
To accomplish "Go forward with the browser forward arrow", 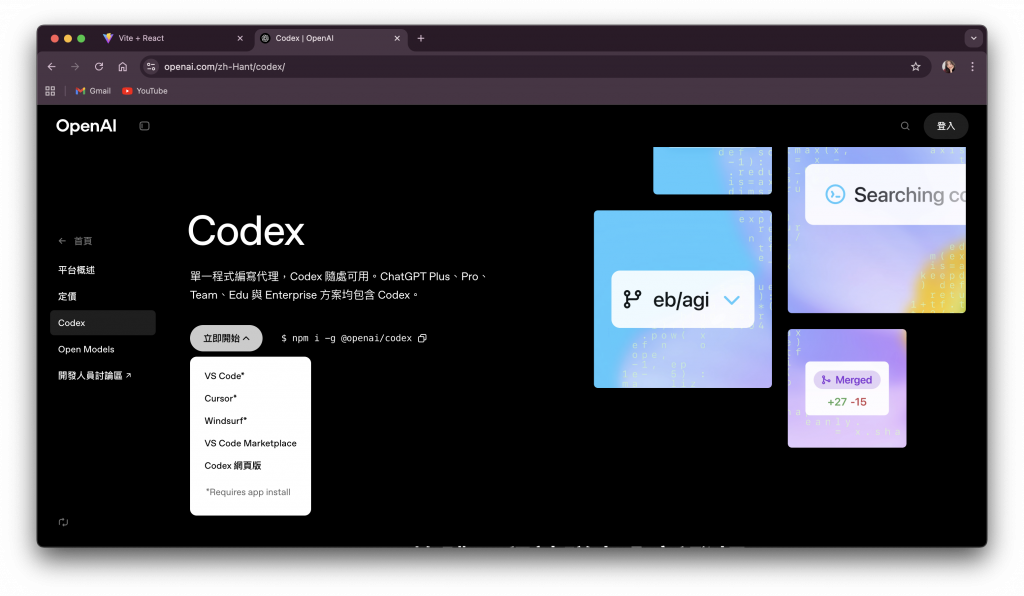I will (x=75, y=67).
